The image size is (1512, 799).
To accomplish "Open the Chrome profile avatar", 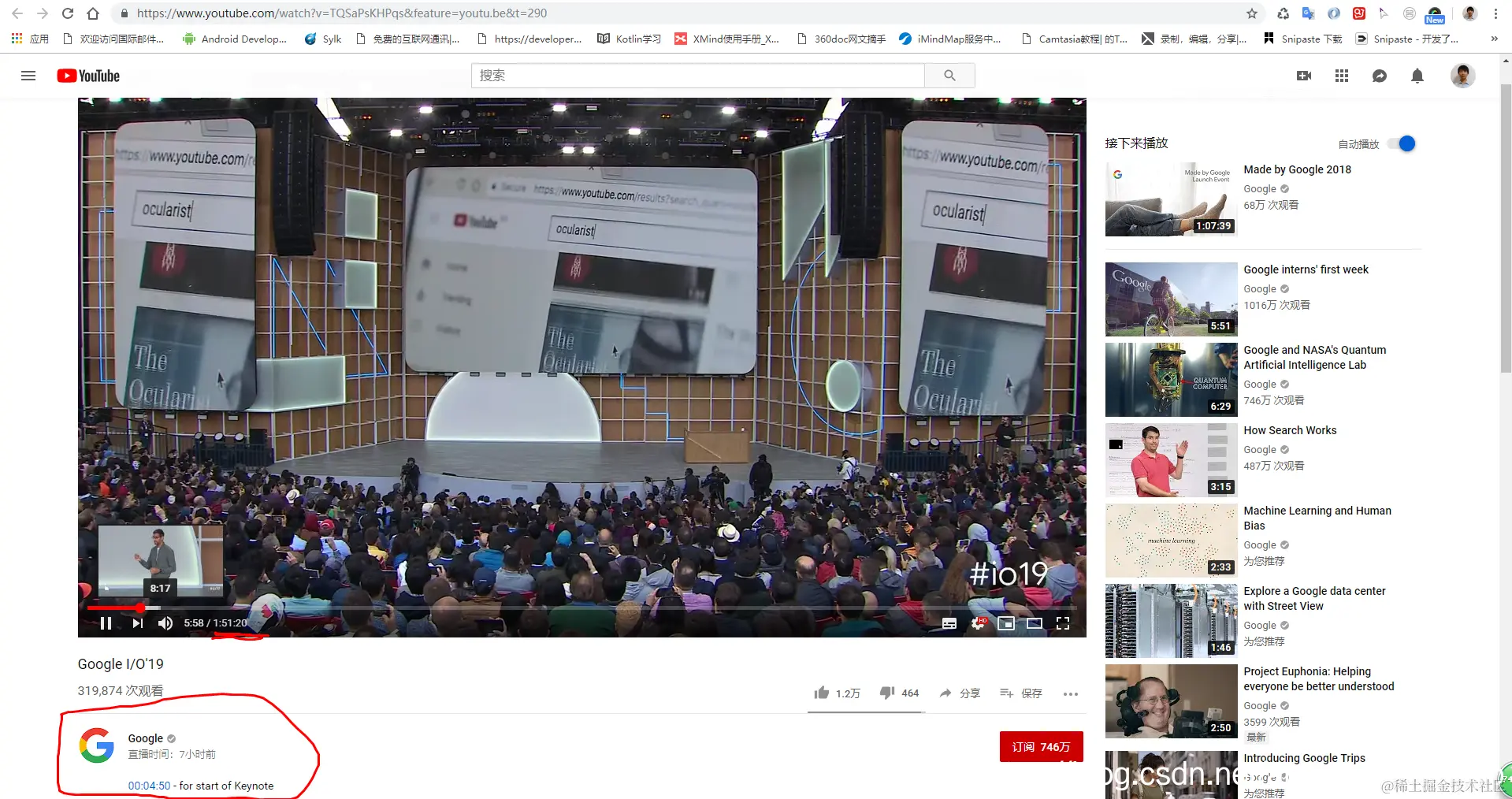I will click(x=1470, y=13).
